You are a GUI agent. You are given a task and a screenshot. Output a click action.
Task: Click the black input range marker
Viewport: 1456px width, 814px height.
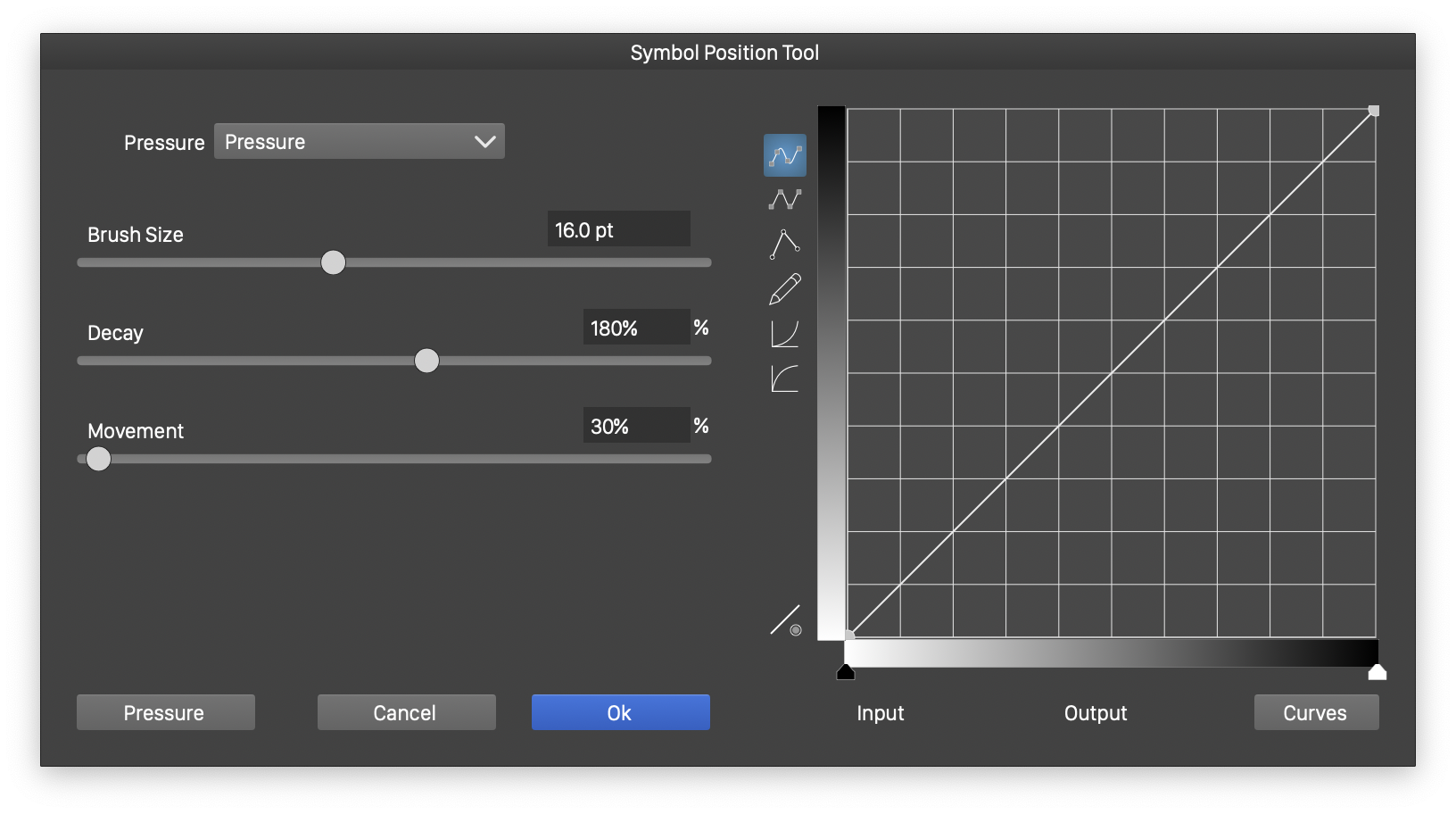point(846,672)
